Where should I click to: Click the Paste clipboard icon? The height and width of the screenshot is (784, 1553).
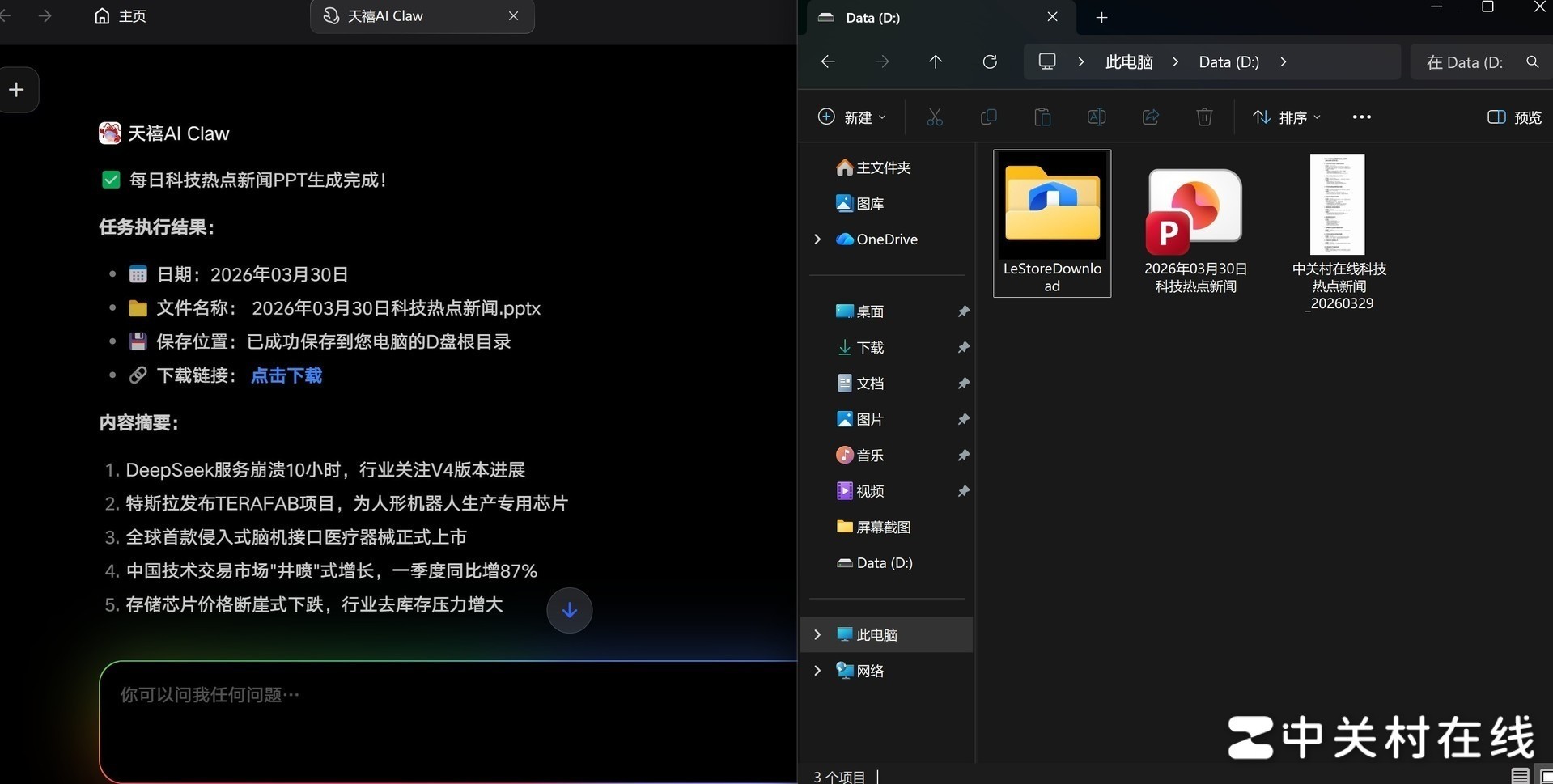tap(1042, 117)
